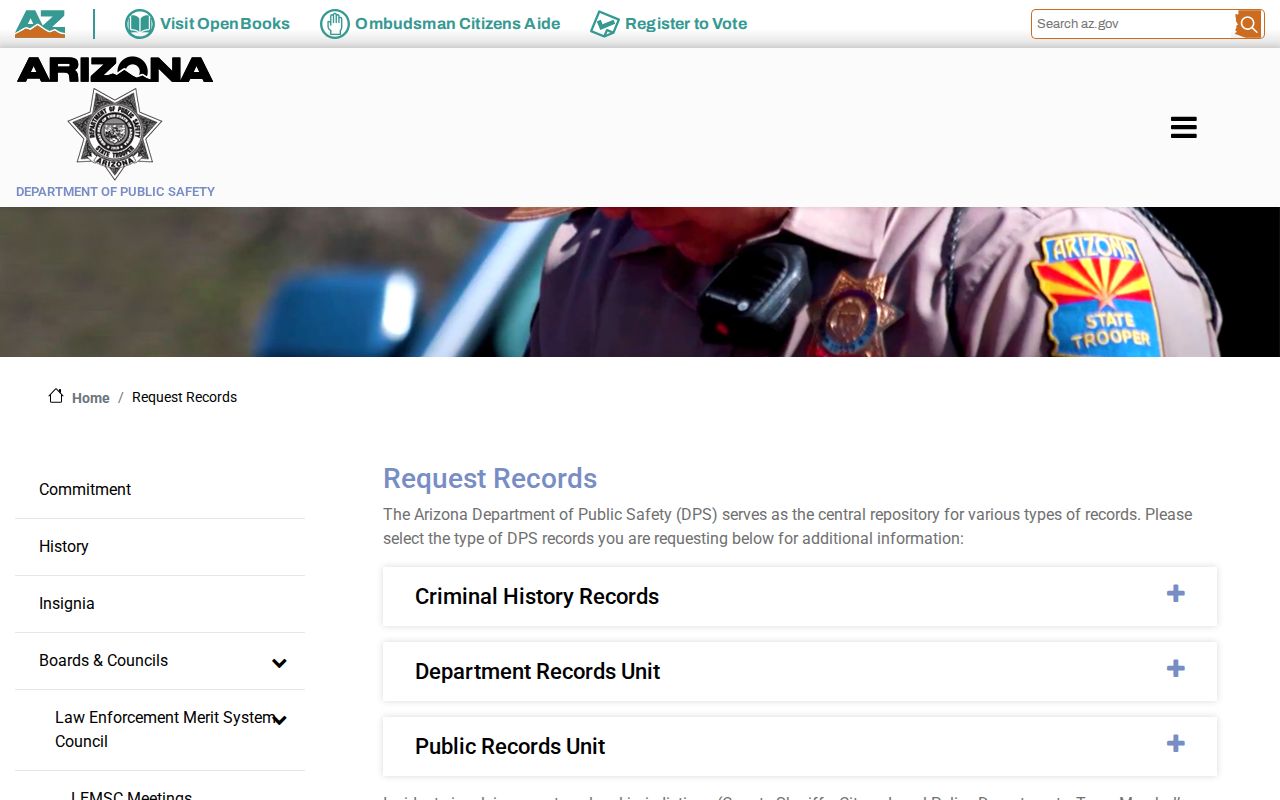Open the hamburger navigation menu
This screenshot has width=1280, height=800.
tap(1184, 127)
